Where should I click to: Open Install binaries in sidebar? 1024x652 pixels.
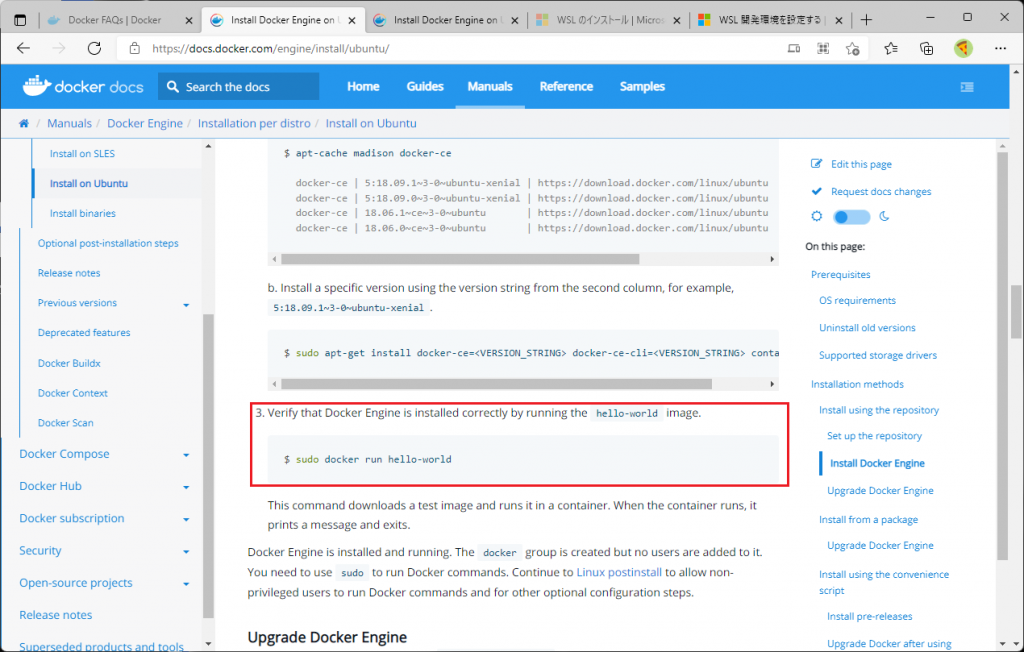pyautogui.click(x=82, y=213)
